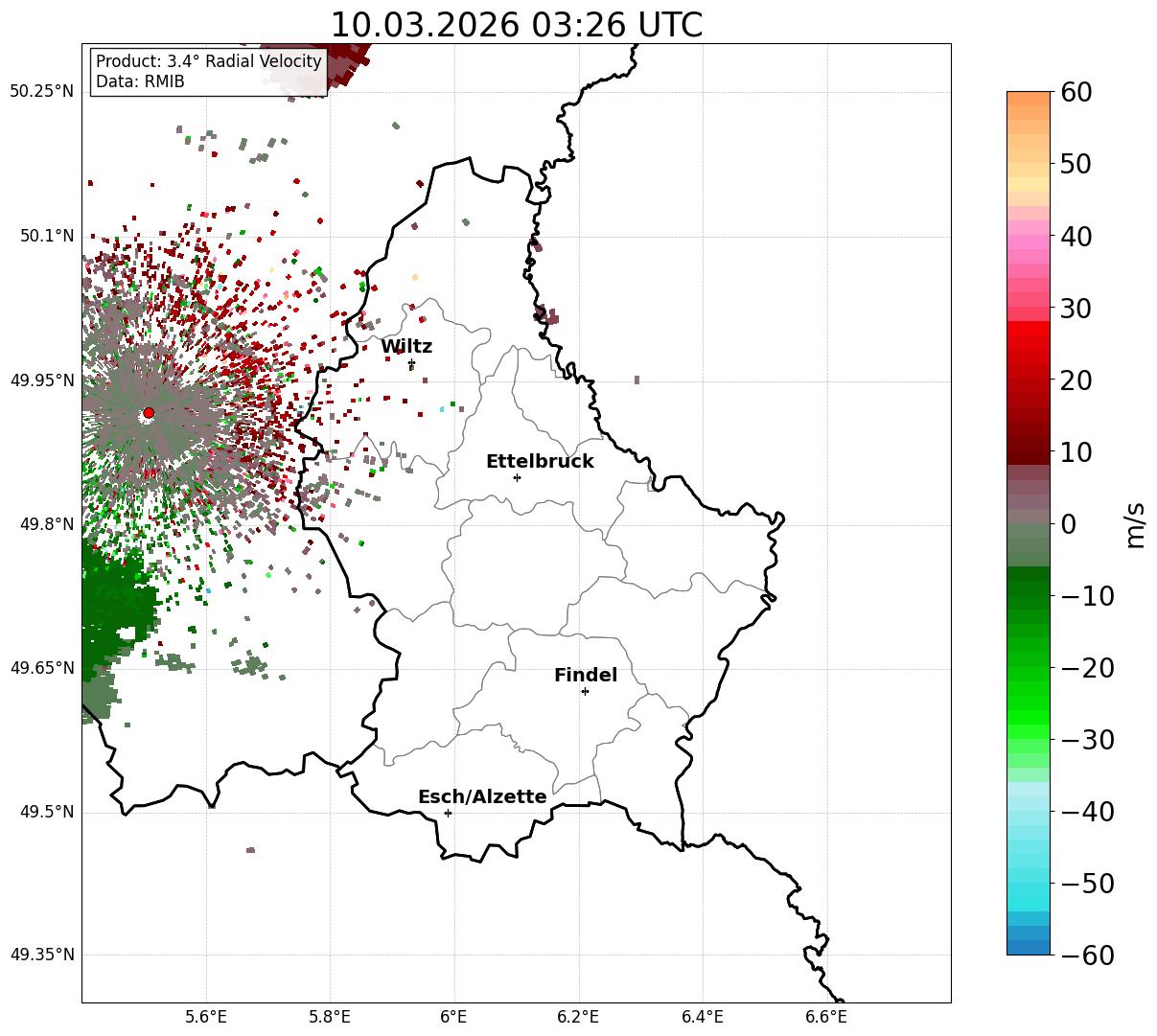This screenshot has height=1036, width=1157.
Task: Click the colorbar tick label 60
Action: pyautogui.click(x=1075, y=92)
